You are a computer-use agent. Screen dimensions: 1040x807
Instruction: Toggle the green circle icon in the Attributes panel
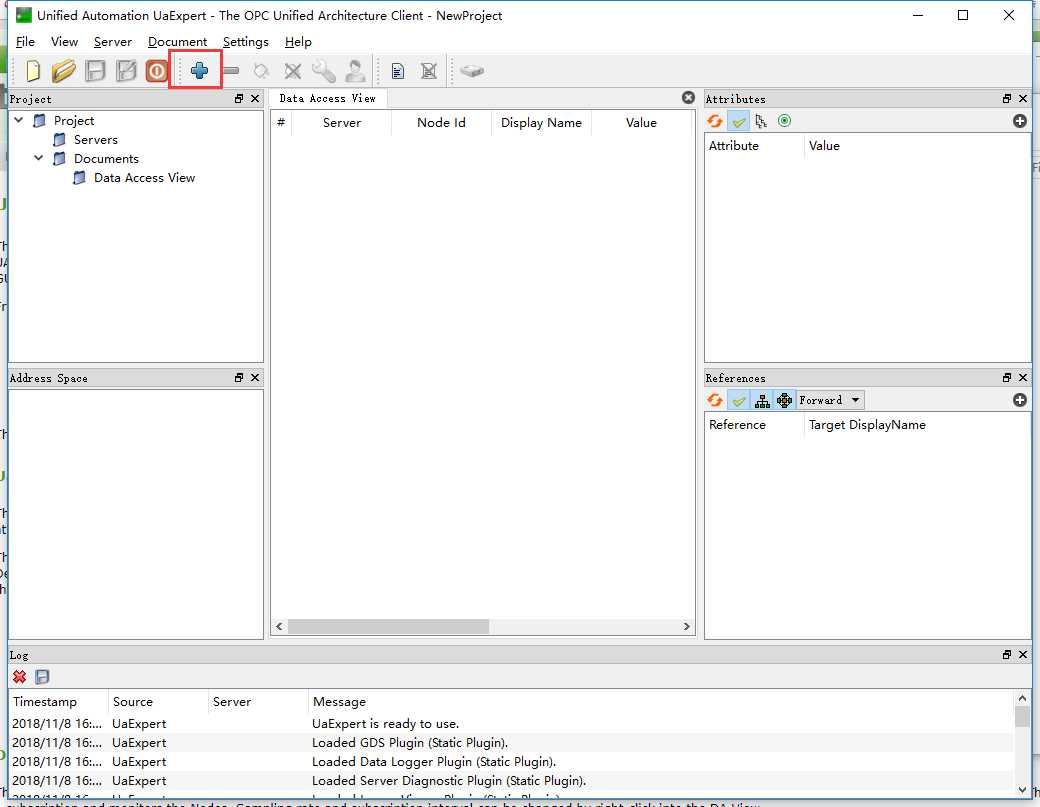[x=784, y=121]
